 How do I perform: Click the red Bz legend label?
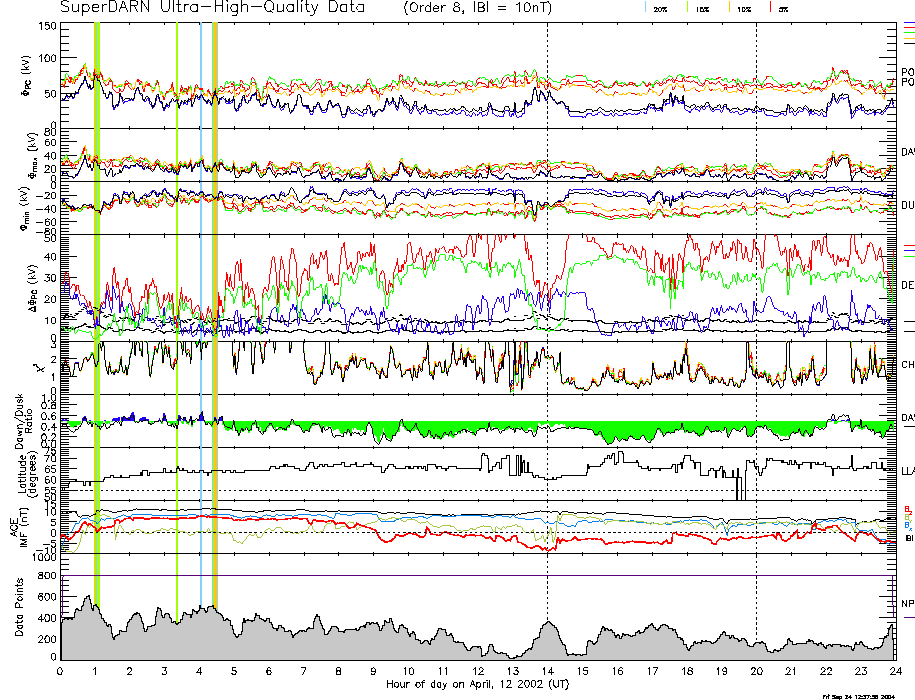tap(908, 508)
